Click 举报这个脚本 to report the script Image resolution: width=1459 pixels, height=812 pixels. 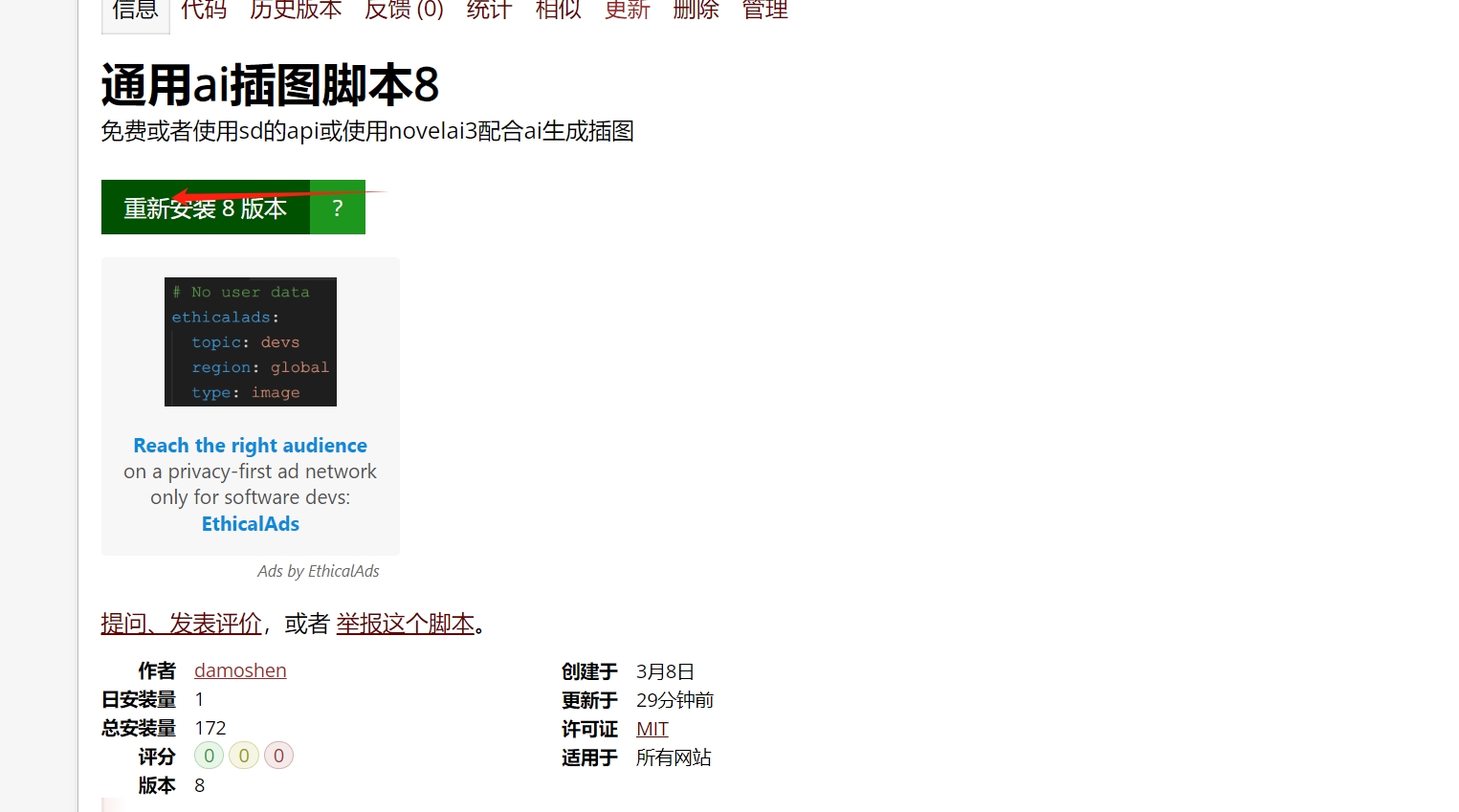[x=405, y=623]
